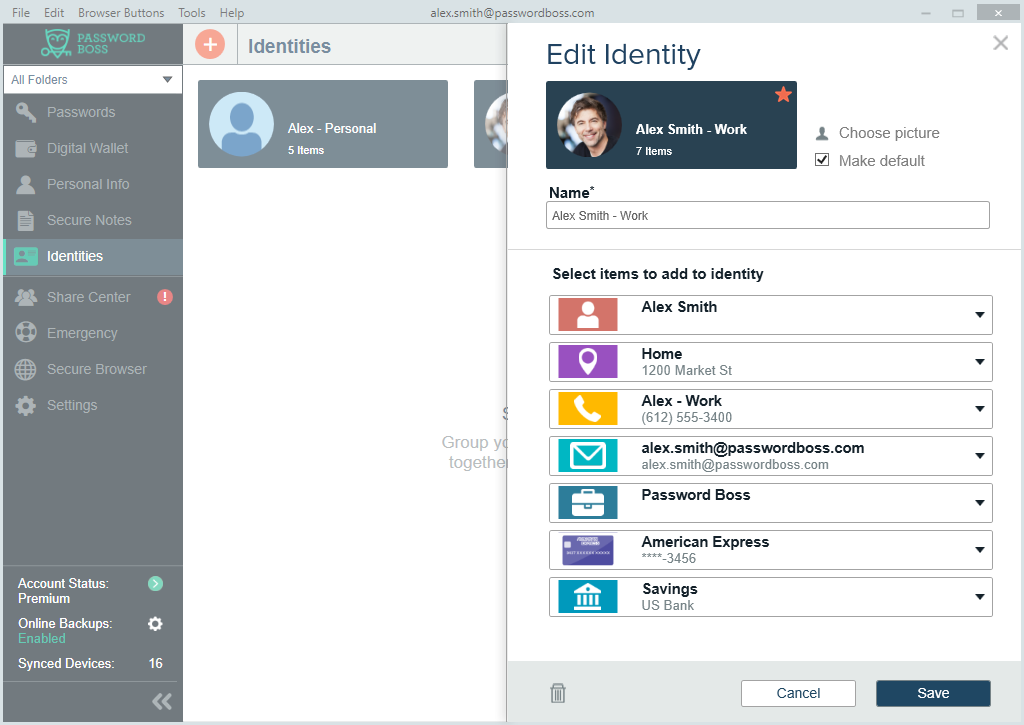Click the Password Boss owl logo

(x=57, y=43)
